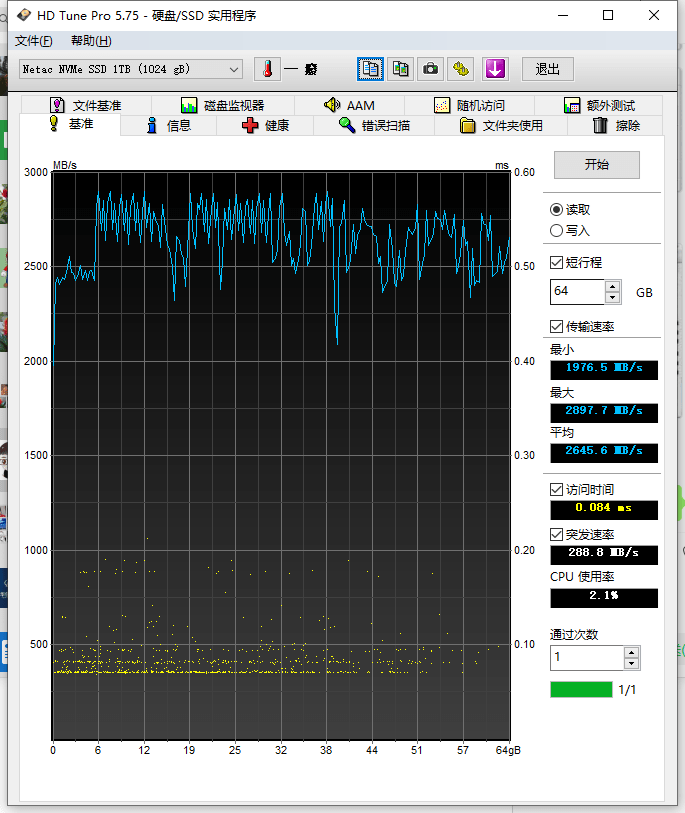Toggle the 访问时间 checkbox

click(x=557, y=490)
